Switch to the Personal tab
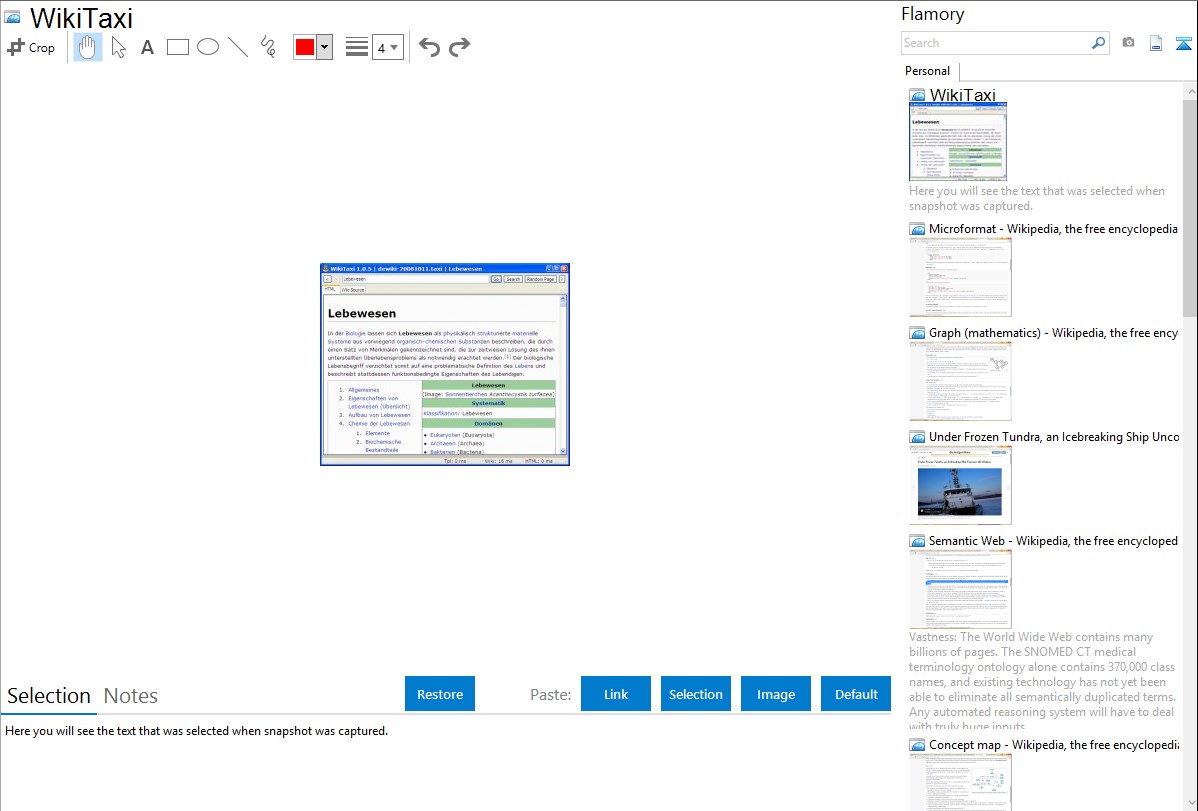The image size is (1198, 811). click(928, 71)
